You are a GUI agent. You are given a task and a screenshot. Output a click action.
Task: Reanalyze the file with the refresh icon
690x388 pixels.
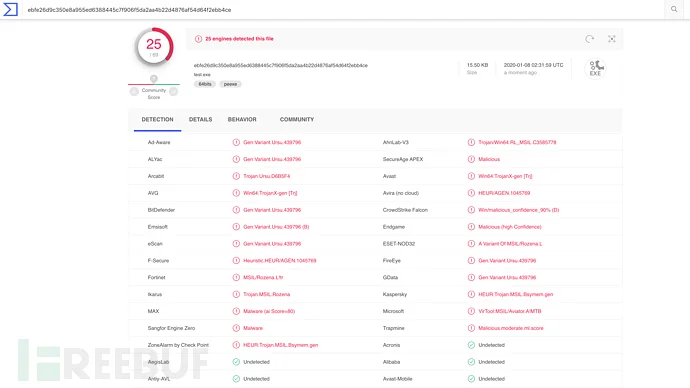tap(590, 39)
